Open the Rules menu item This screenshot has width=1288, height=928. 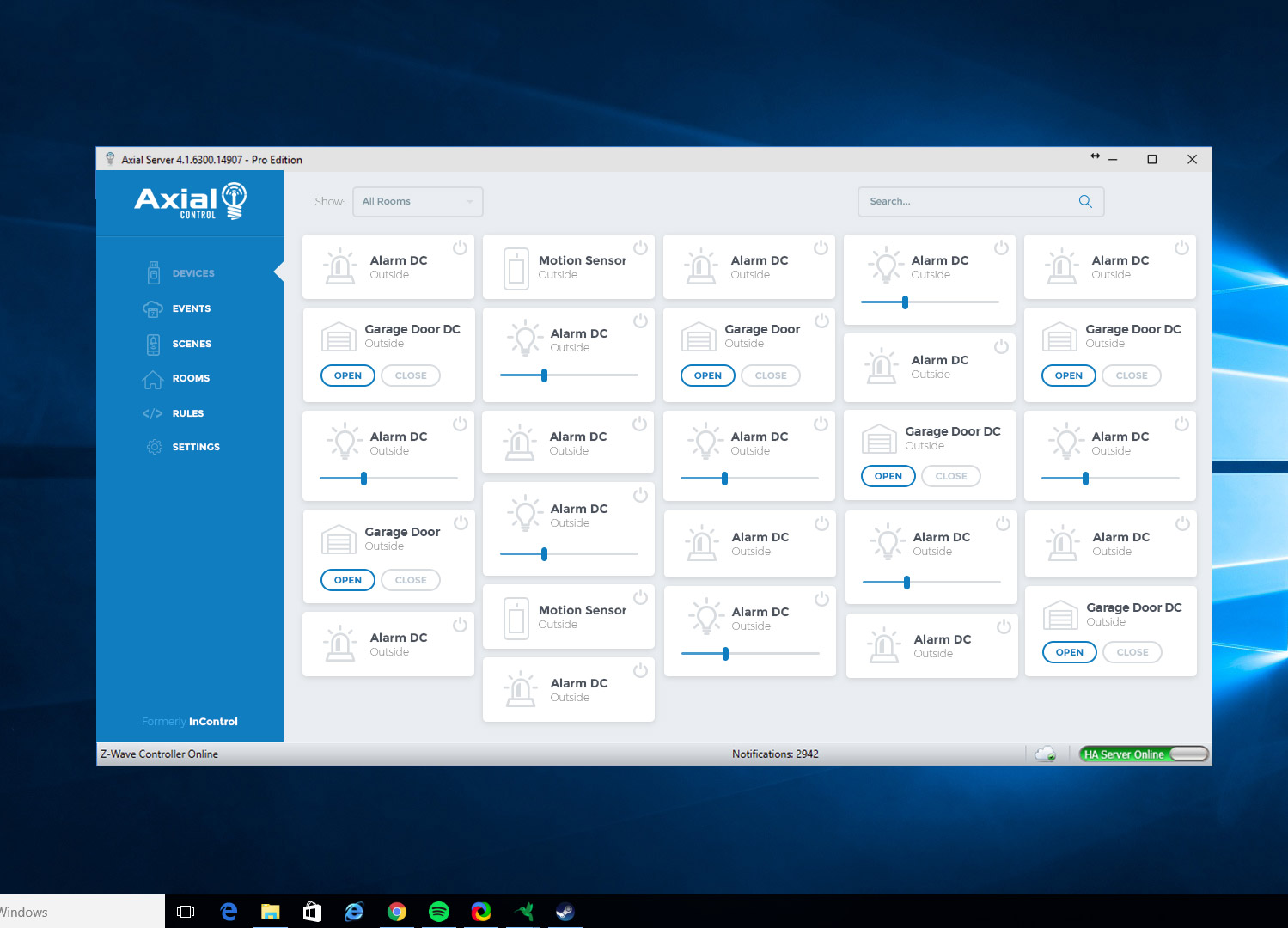(x=187, y=413)
